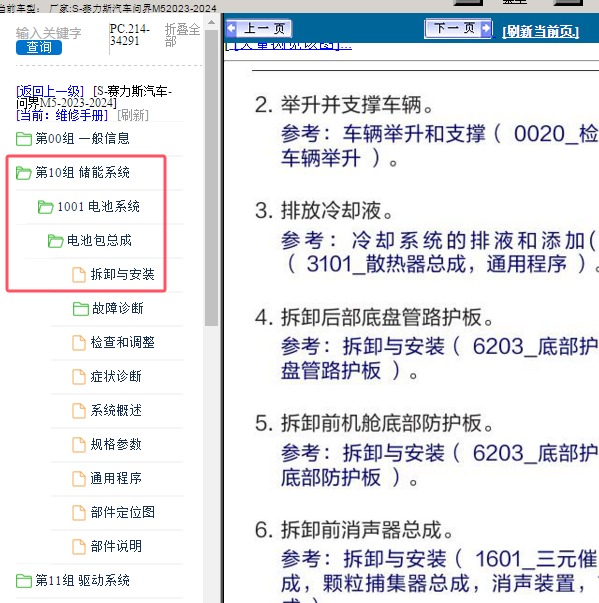The image size is (599, 603).
Task: Open the 6203 reference under step 5
Action: tap(439, 465)
